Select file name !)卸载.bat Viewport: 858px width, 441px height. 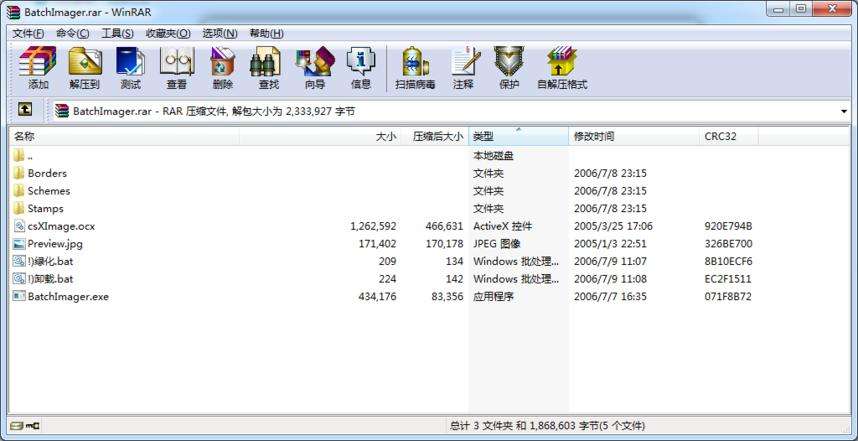pyautogui.click(x=50, y=278)
